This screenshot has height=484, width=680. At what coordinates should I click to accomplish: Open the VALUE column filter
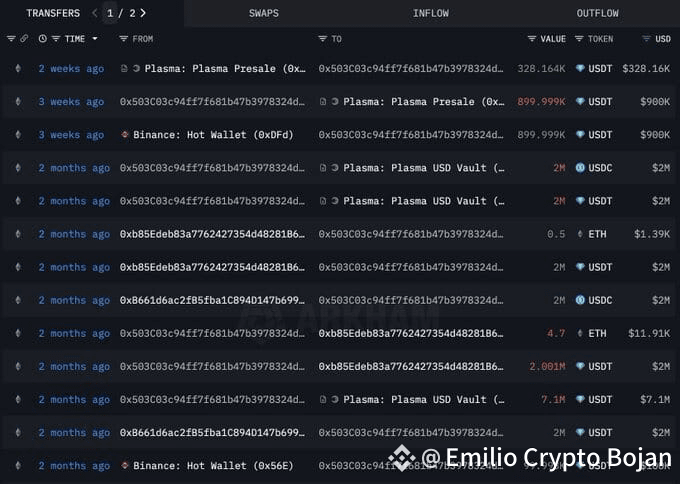532,39
